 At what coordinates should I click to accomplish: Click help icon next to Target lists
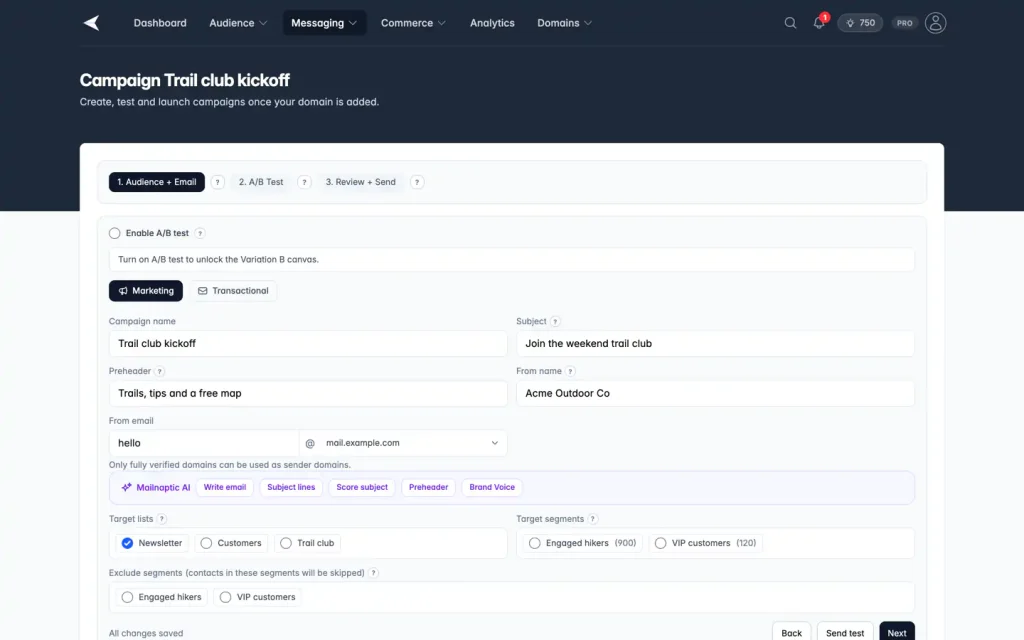tap(162, 519)
